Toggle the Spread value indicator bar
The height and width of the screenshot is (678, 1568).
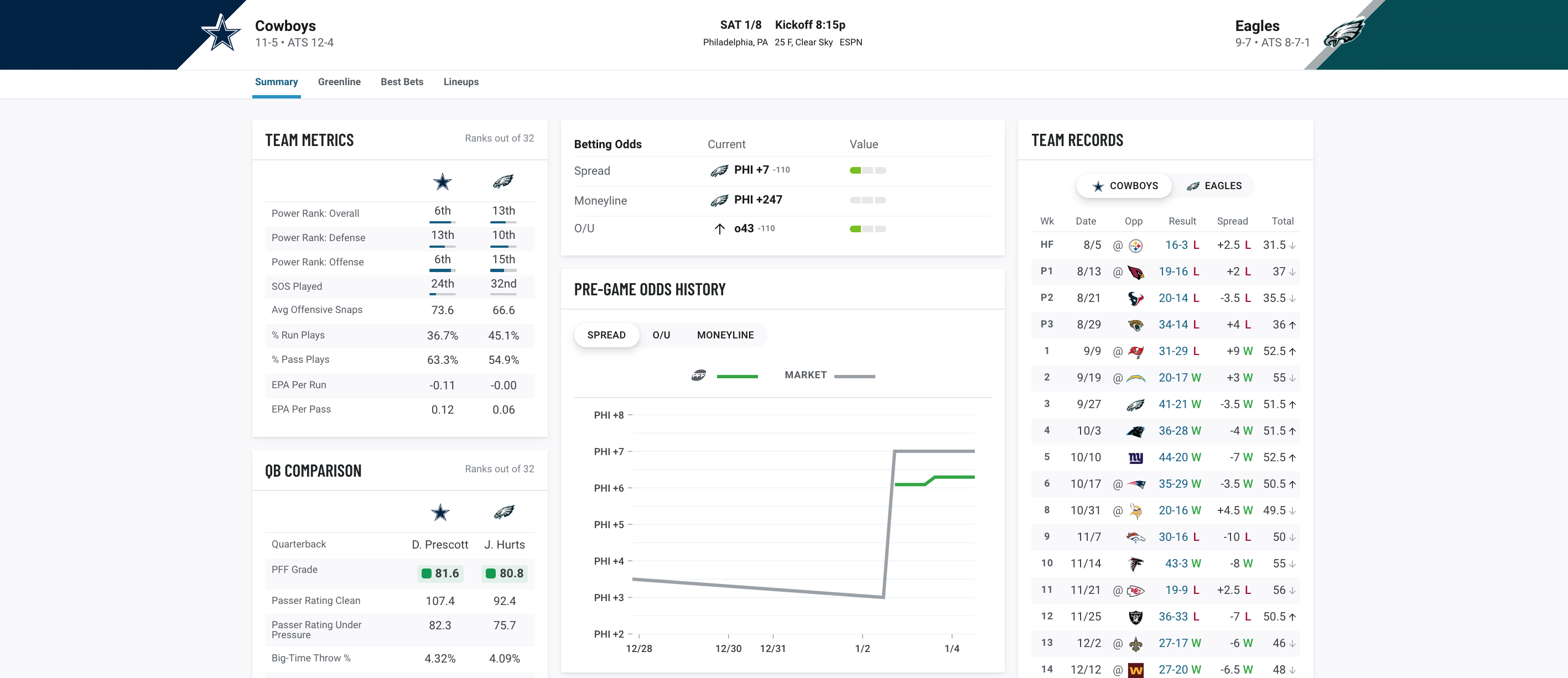tap(867, 170)
